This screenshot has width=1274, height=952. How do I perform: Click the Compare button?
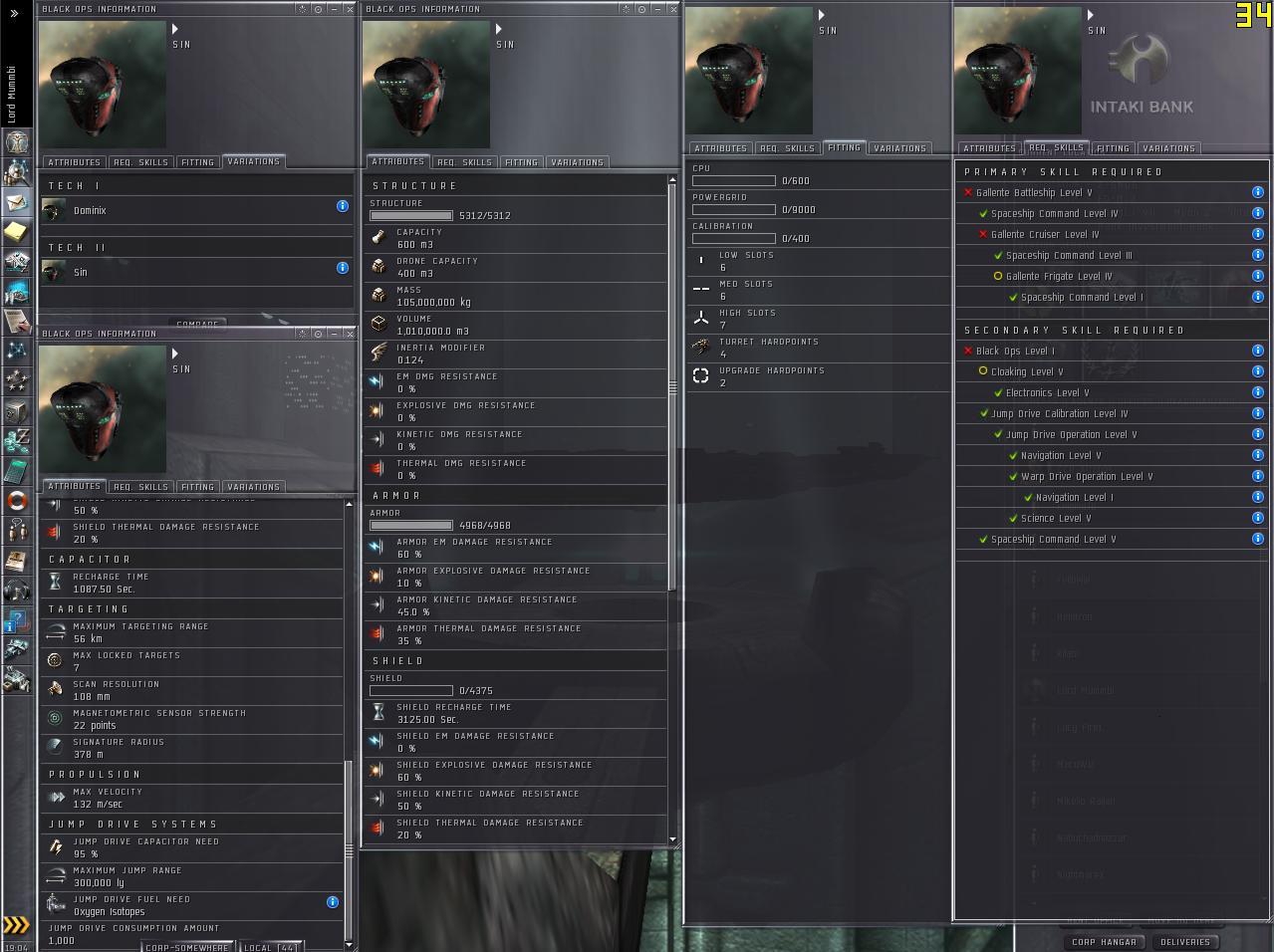click(x=197, y=324)
